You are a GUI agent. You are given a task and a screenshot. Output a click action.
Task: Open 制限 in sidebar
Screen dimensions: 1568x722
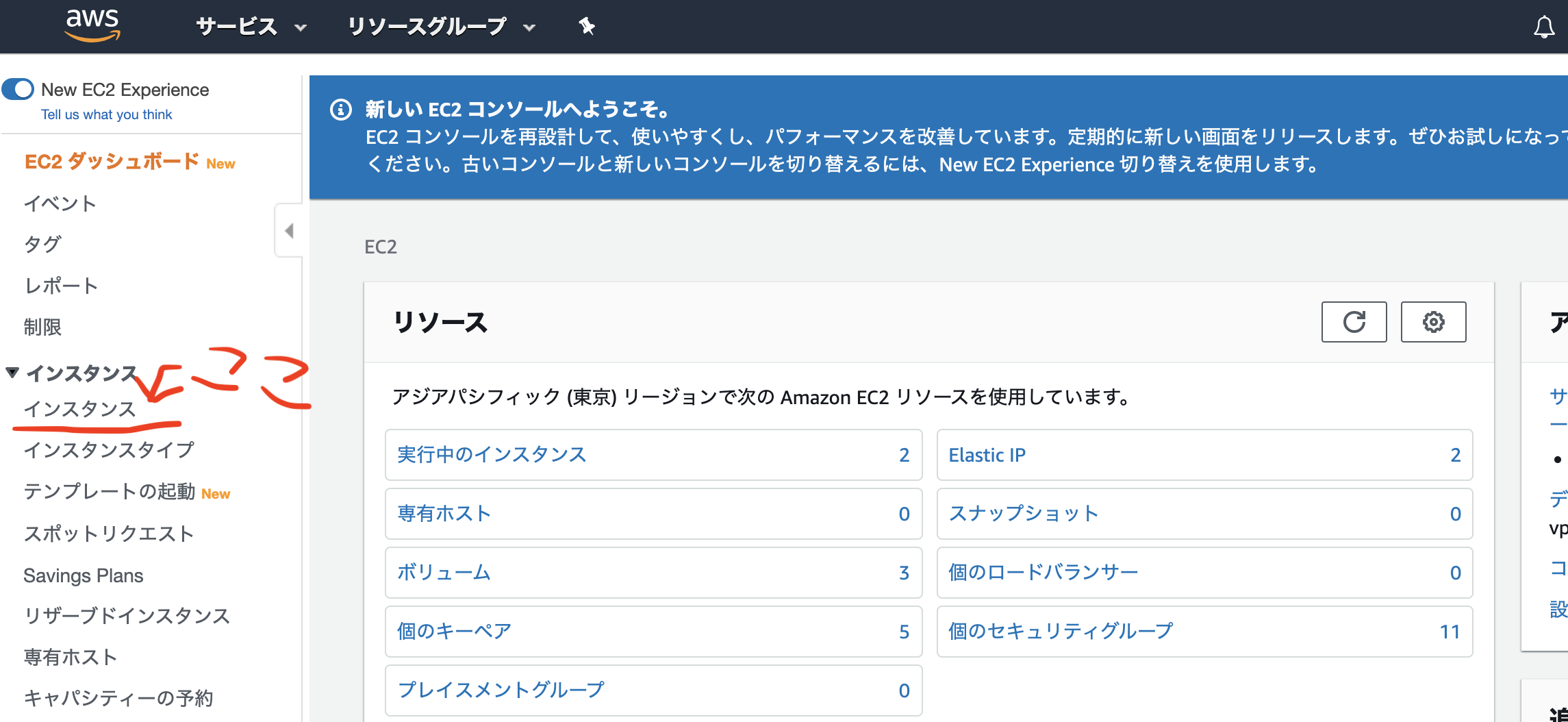[42, 327]
